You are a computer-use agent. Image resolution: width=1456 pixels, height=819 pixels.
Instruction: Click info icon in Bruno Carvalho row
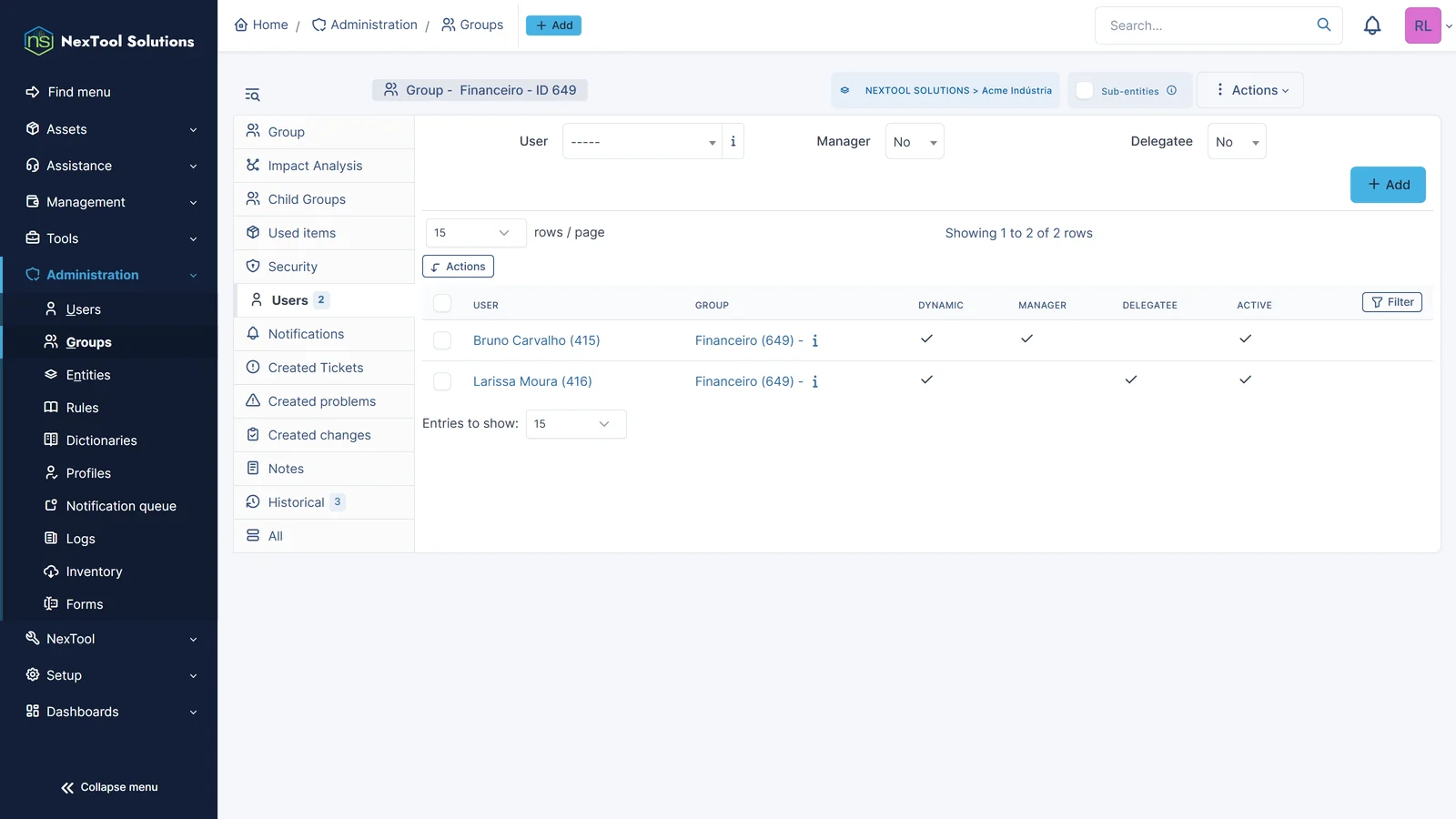pyautogui.click(x=814, y=340)
